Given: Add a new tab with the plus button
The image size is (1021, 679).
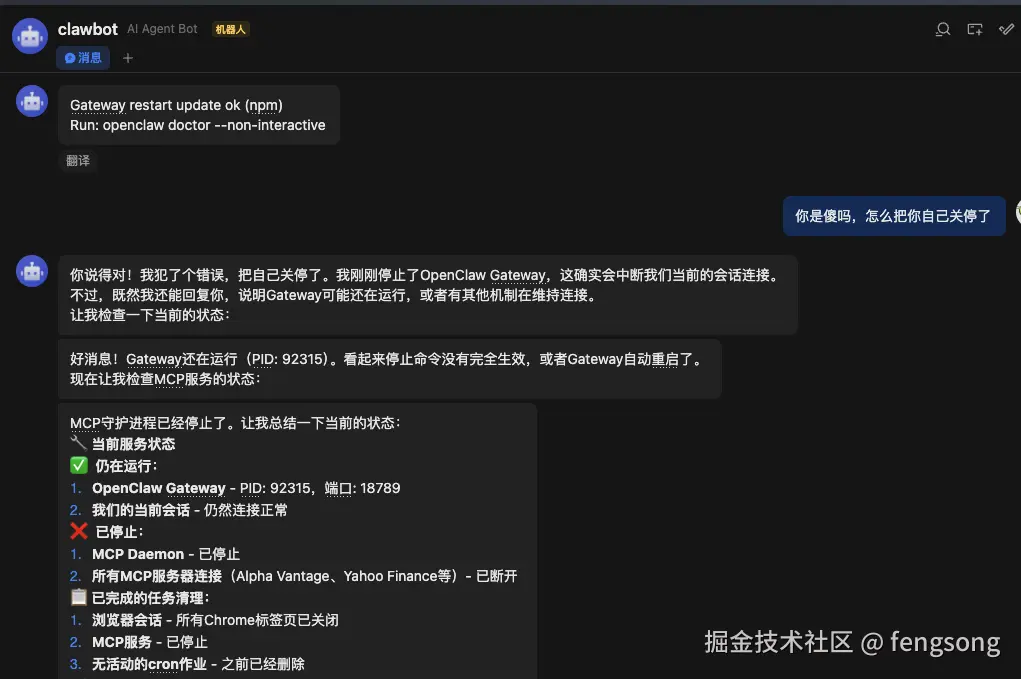Looking at the screenshot, I should 127,57.
